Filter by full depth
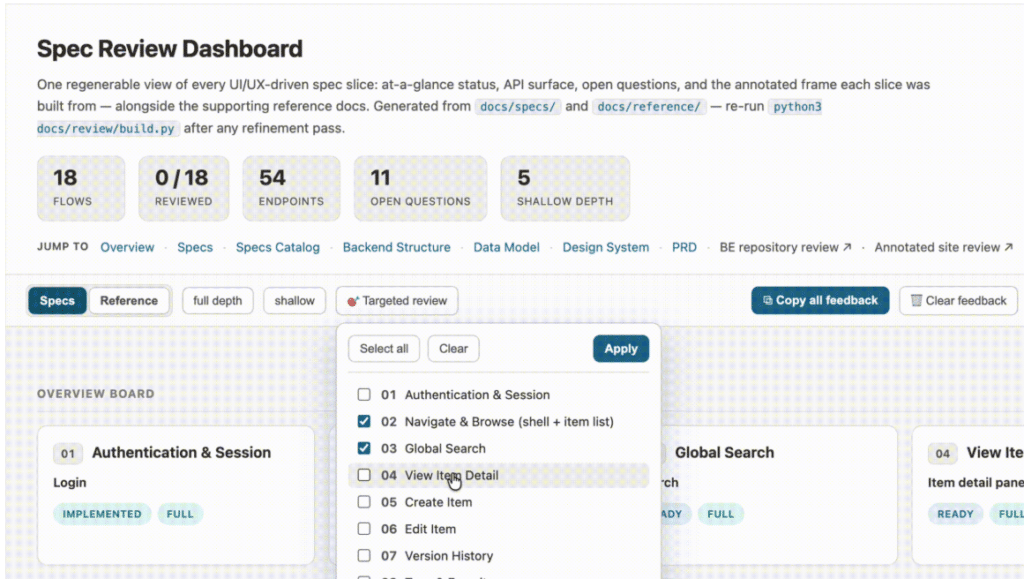 (x=217, y=301)
